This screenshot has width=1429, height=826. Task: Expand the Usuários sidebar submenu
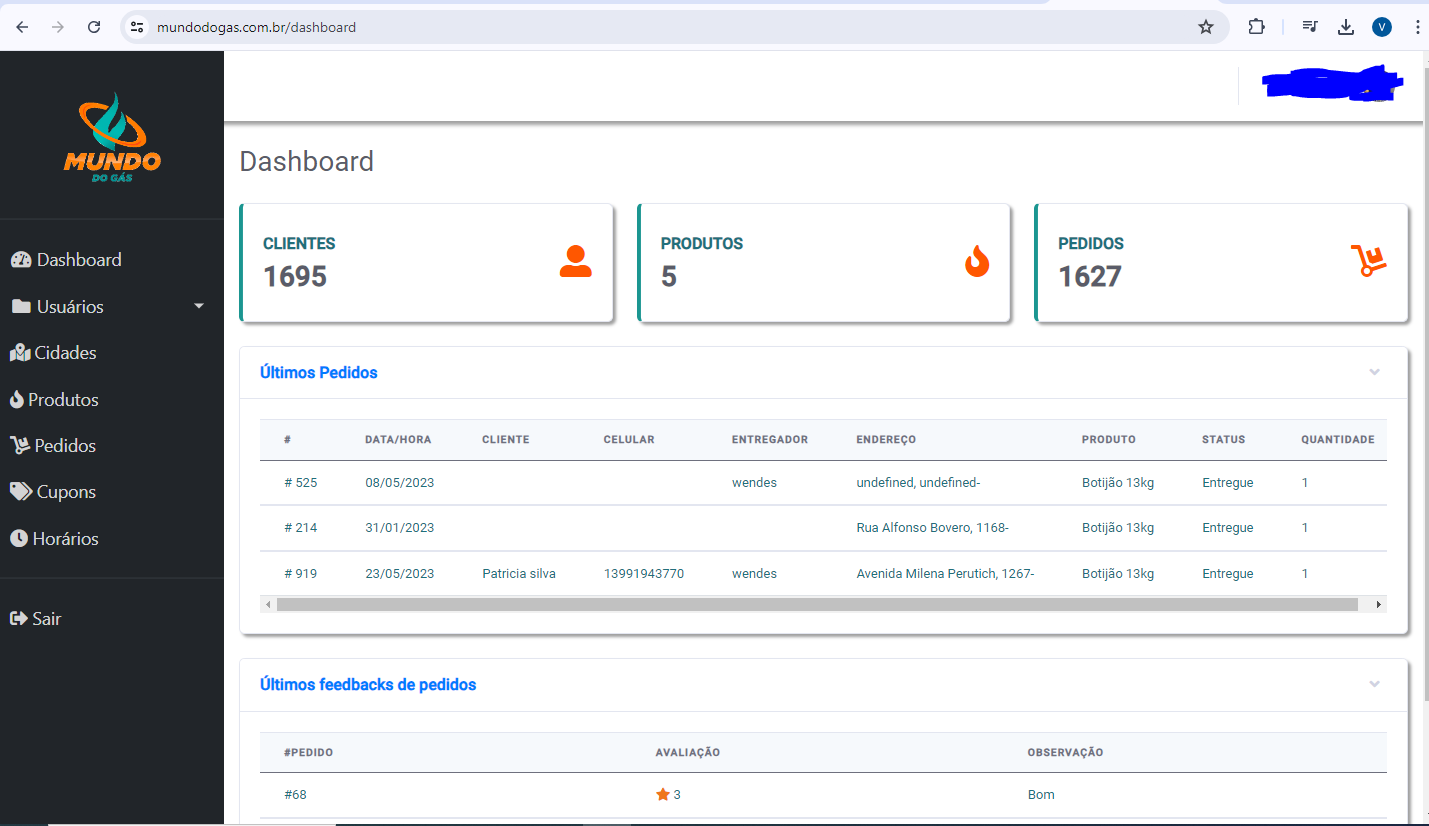(110, 306)
